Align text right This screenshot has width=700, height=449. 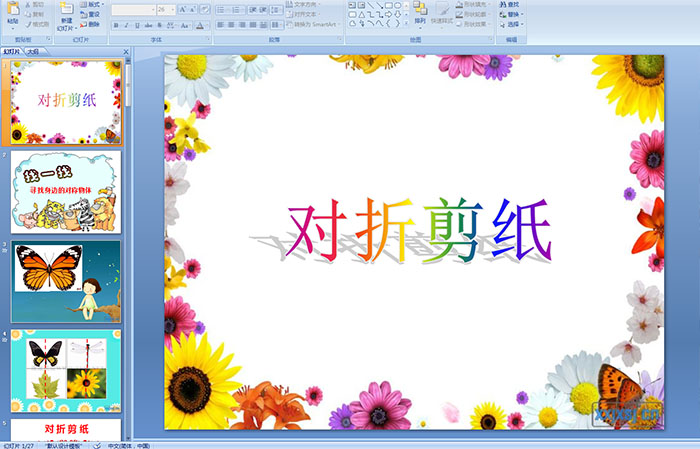[x=242, y=25]
